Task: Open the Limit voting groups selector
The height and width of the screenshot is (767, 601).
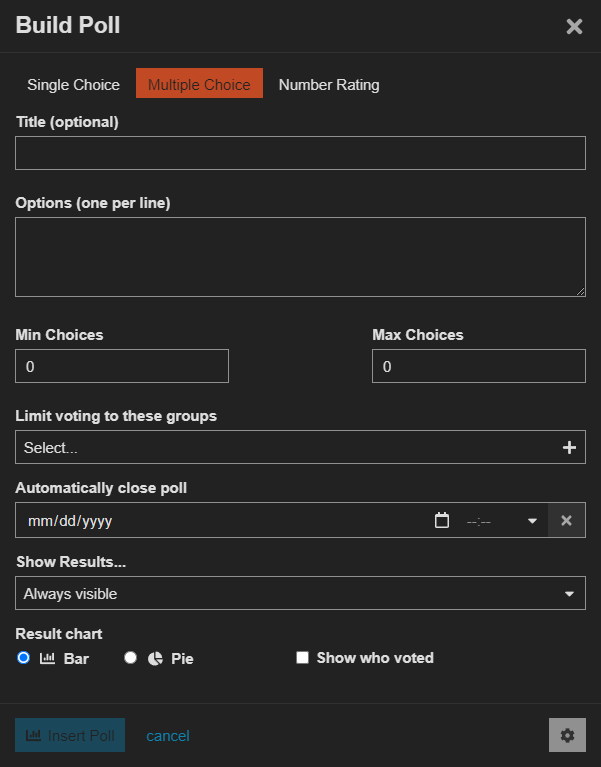Action: click(x=300, y=447)
